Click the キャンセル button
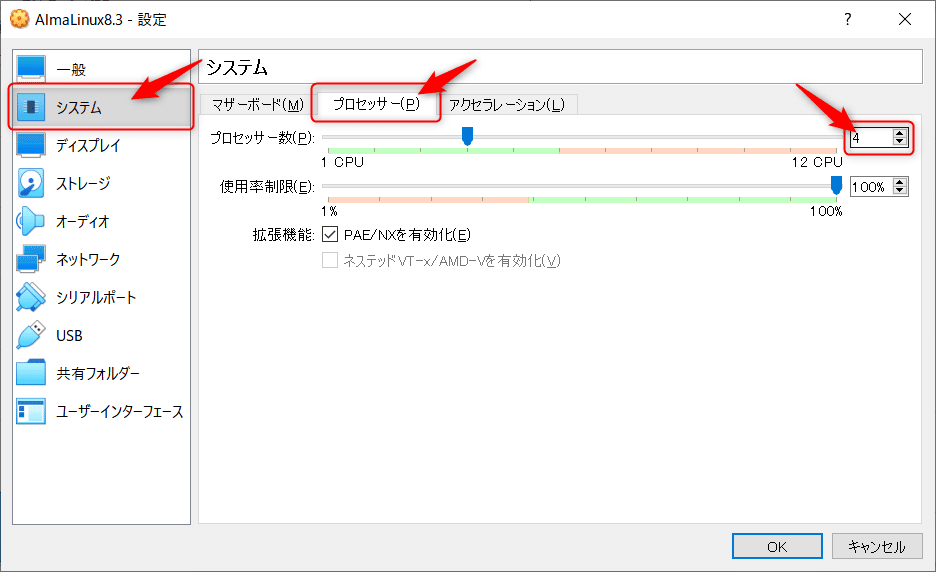This screenshot has width=936, height=572. (877, 546)
